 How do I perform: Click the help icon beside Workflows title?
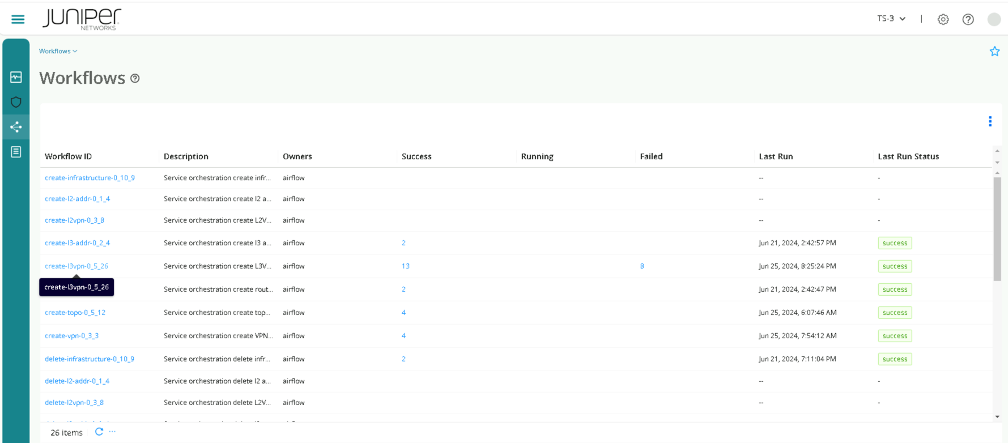135,78
